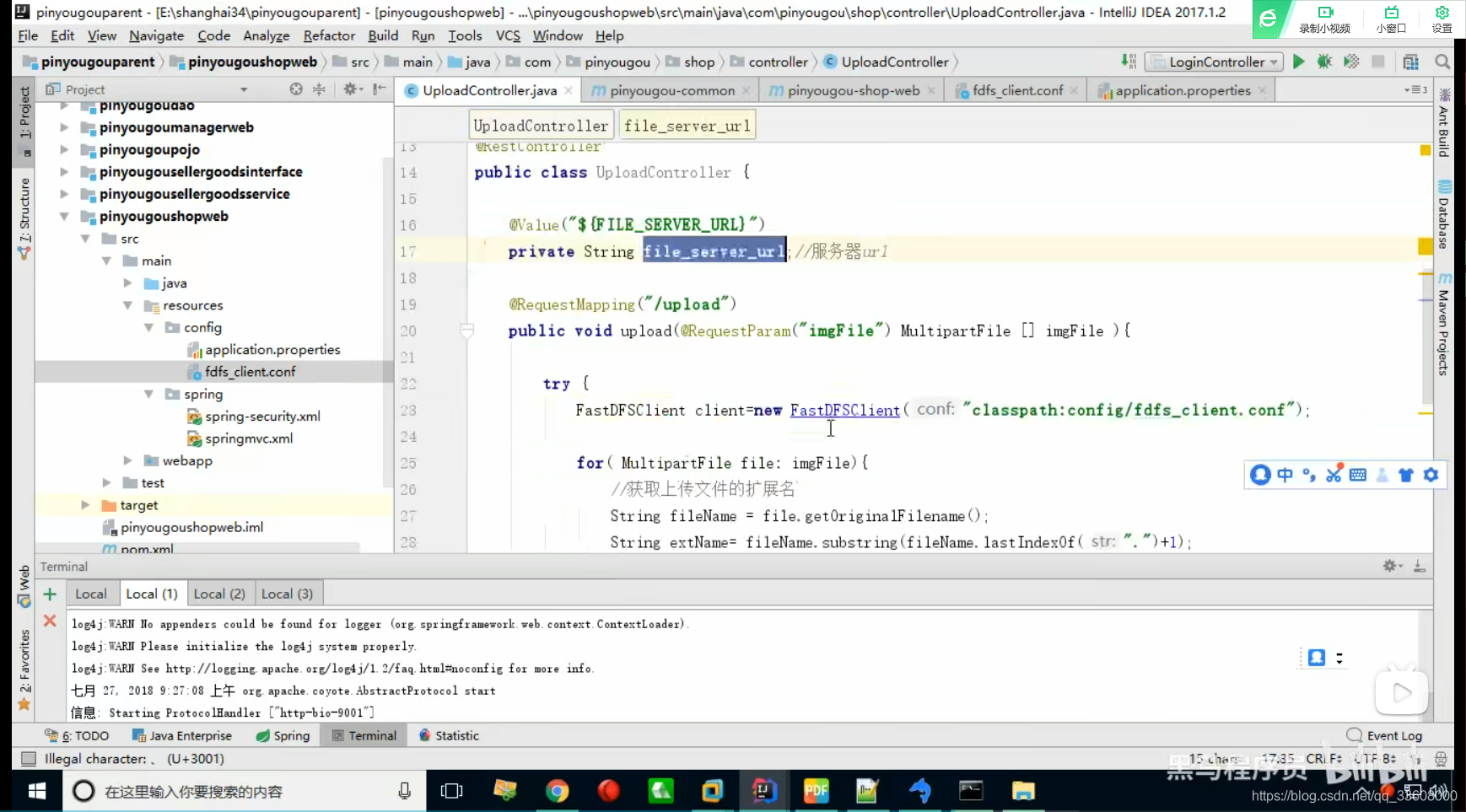Expand the webapp folder

pos(127,460)
